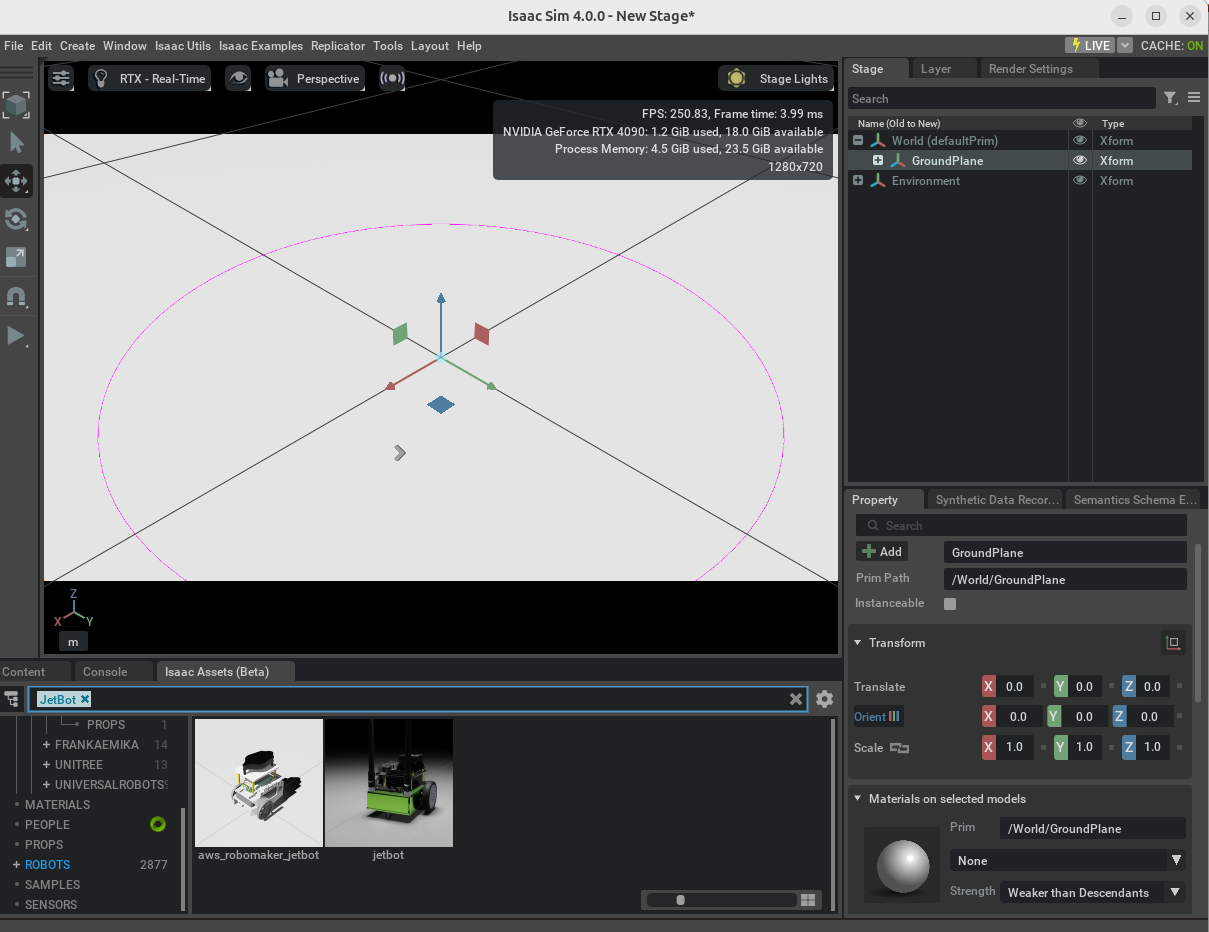The image size is (1209, 932).
Task: Click the Prim Path field
Action: click(x=1065, y=580)
